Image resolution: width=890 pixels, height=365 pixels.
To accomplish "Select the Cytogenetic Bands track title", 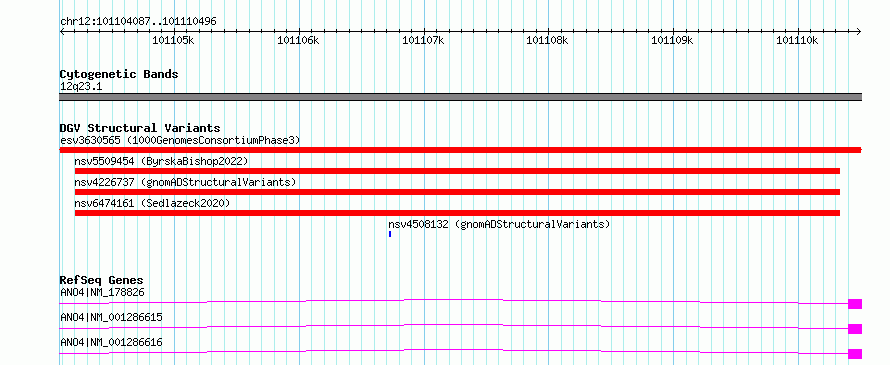I will pos(119,74).
